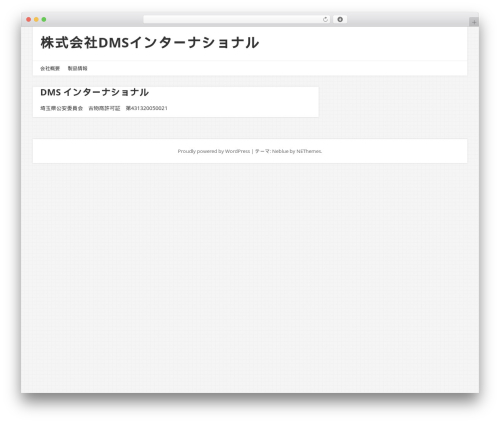Select the permit number text 第431320050021
The image size is (500, 423).
point(147,108)
